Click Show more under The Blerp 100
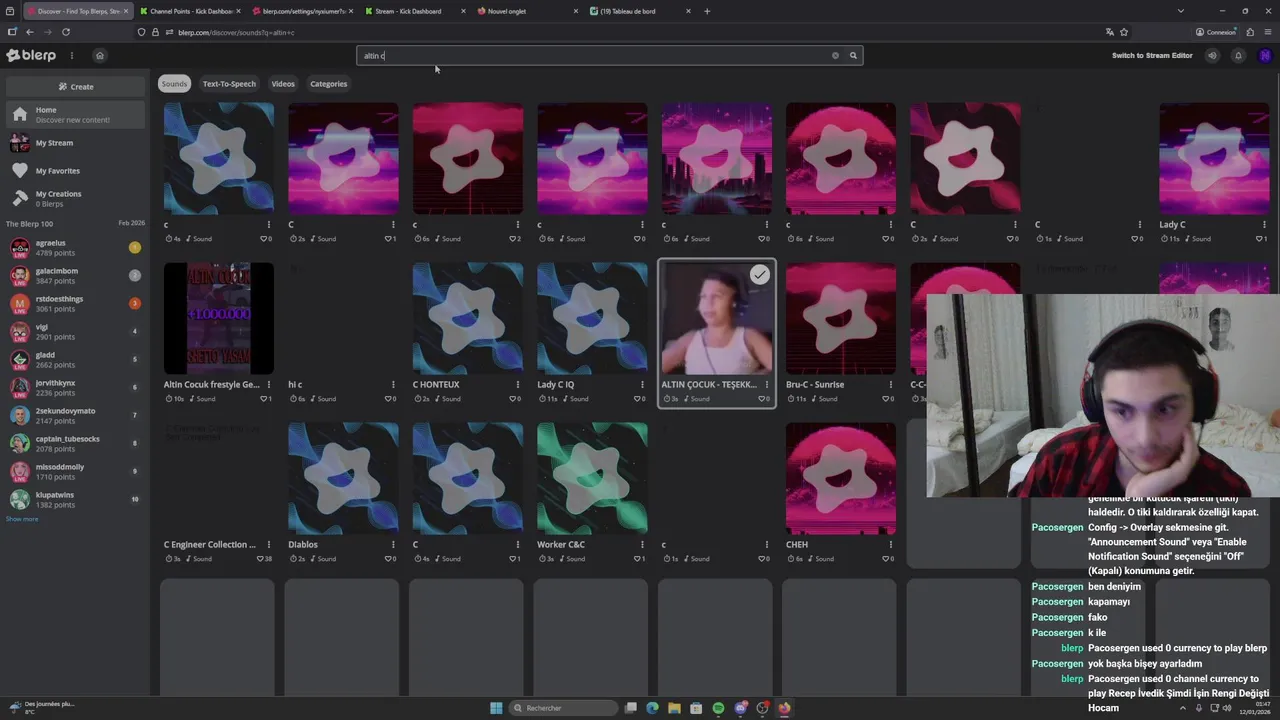This screenshot has height=720, width=1280. tap(22, 519)
